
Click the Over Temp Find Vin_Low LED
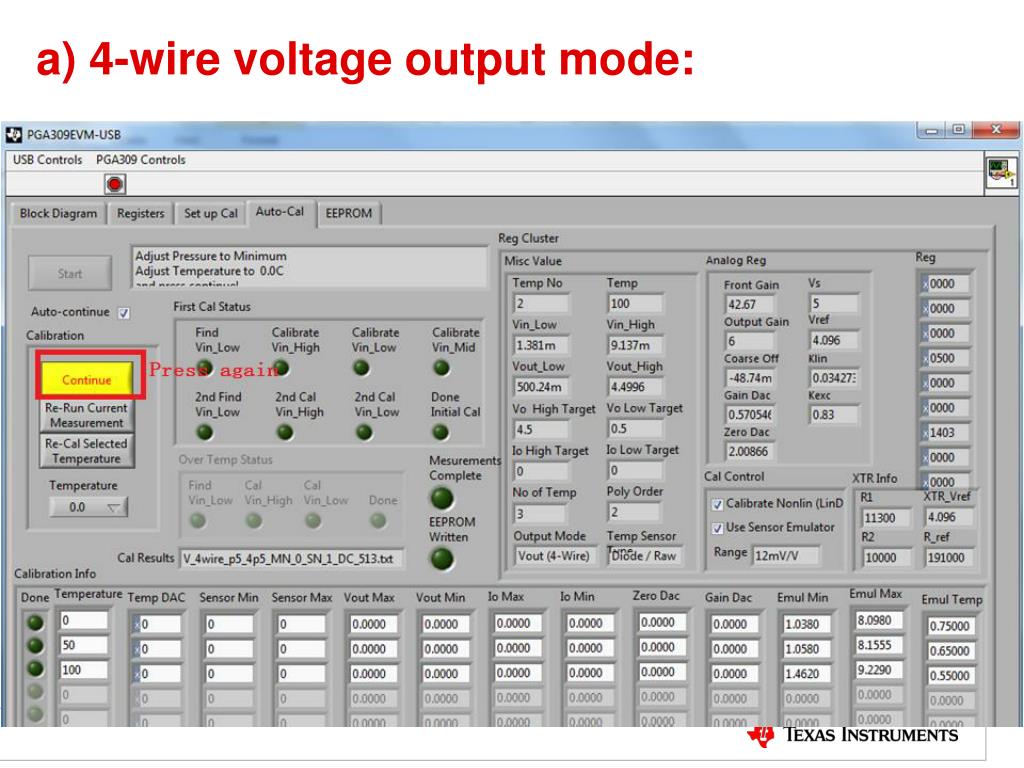pos(197,520)
